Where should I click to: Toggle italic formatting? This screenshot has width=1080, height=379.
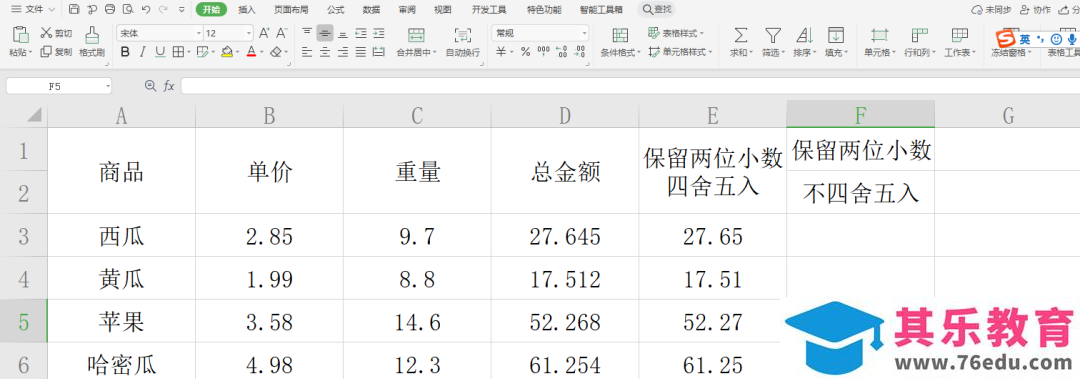[143, 52]
